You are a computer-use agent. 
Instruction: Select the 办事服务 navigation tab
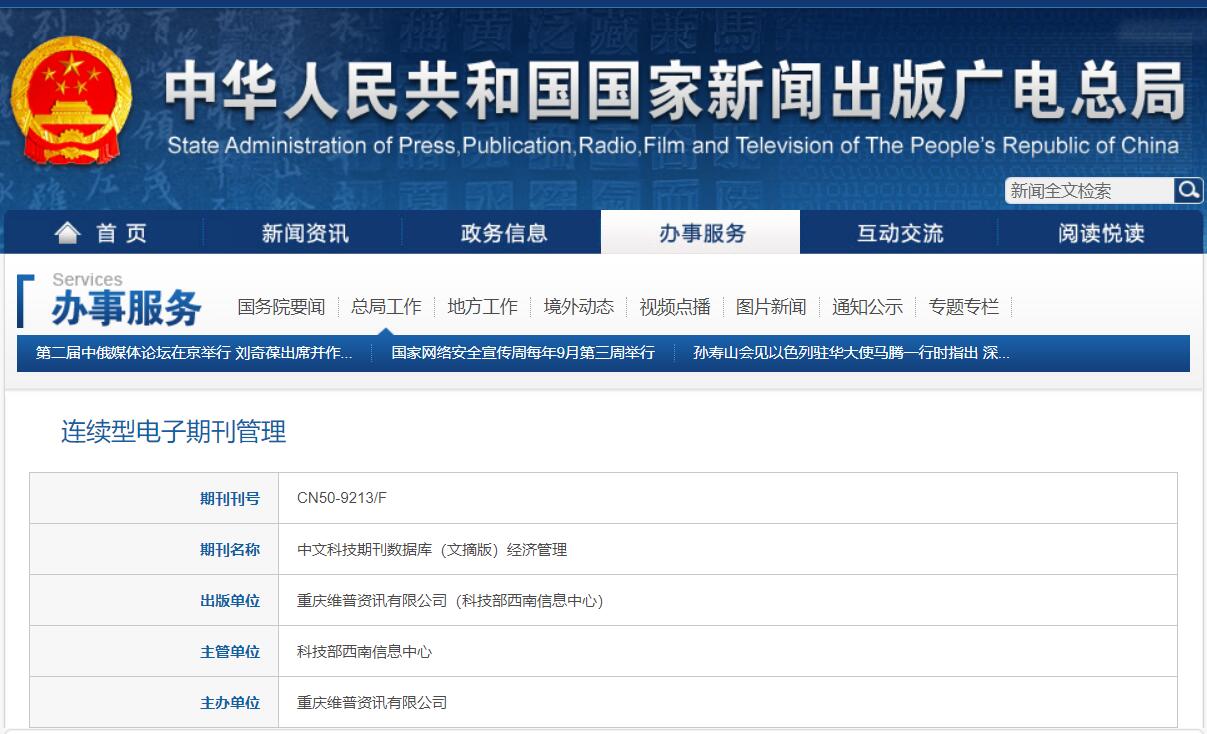click(701, 233)
